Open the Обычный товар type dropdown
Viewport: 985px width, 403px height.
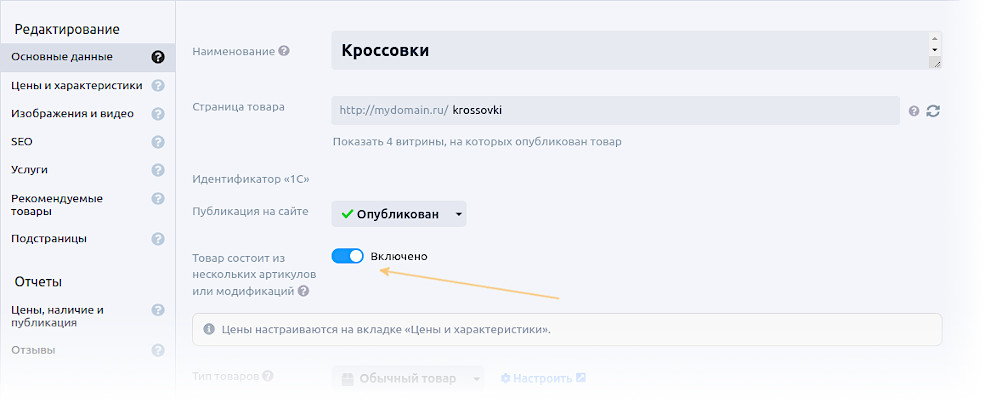[x=408, y=379]
